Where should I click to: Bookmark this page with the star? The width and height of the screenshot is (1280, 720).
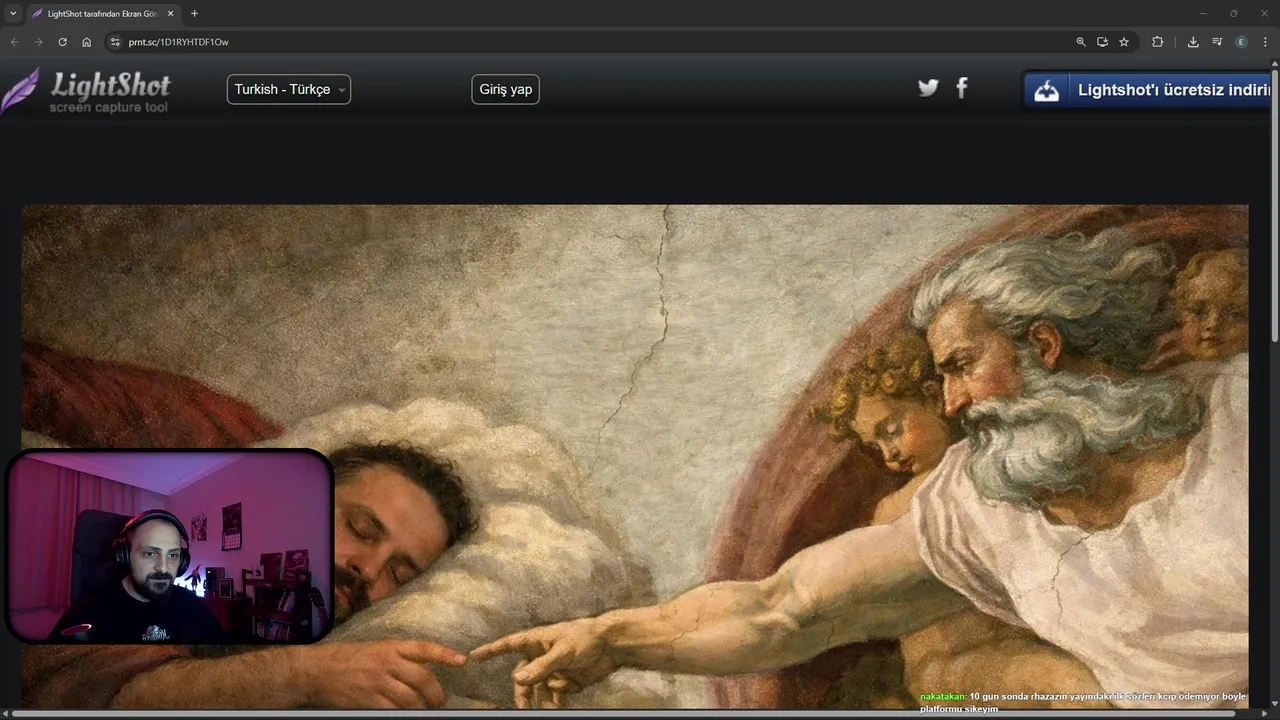1124,42
